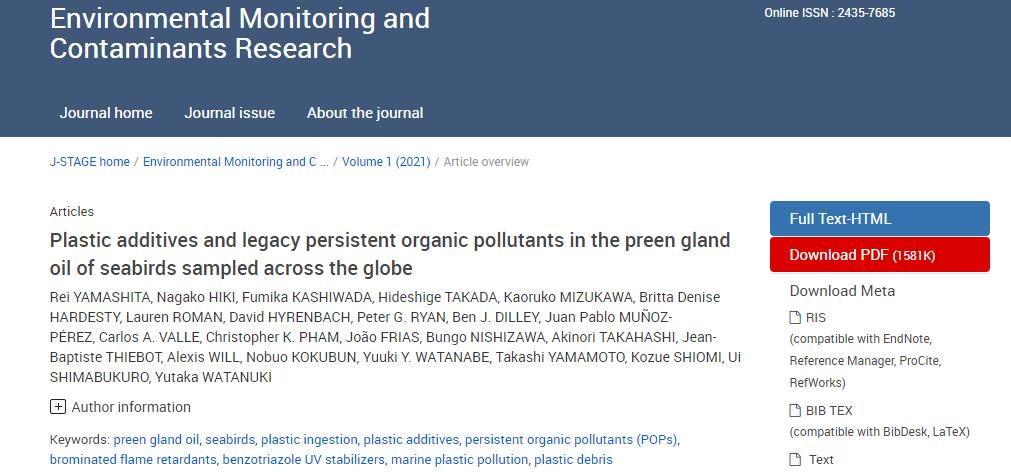Click 'benzotriazole UV stabilizers' keyword link
Image resolution: width=1011 pixels, height=472 pixels.
[x=304, y=460]
